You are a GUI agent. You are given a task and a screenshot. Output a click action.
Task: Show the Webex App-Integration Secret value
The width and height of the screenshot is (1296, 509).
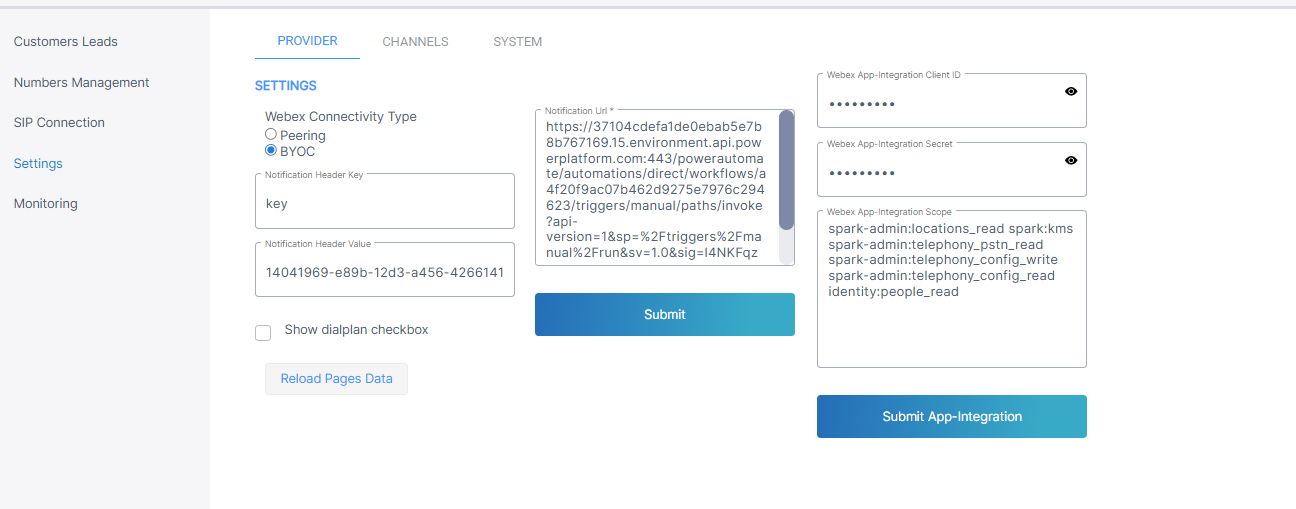1071,160
